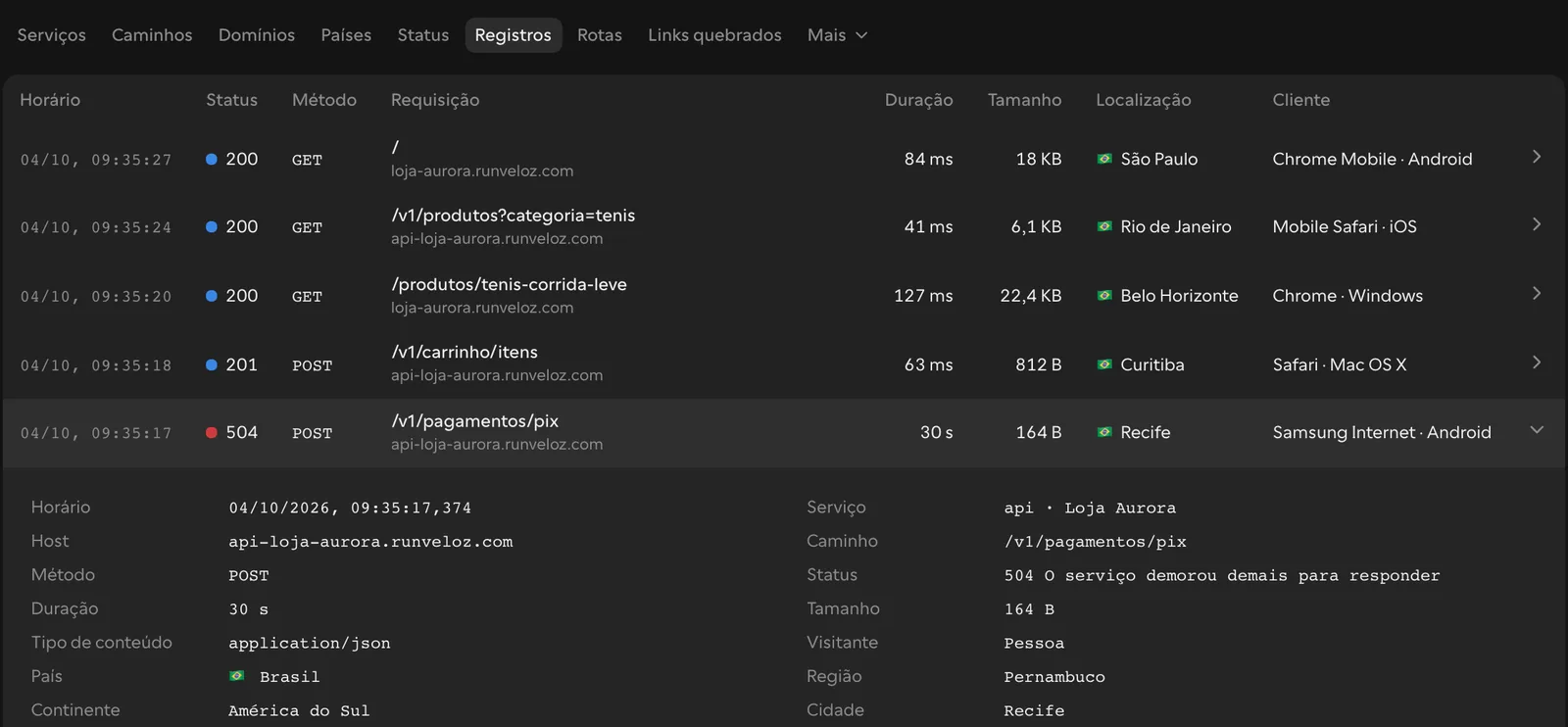Open the Rotas tab
Viewport: 1568px width, 727px height.
[600, 35]
